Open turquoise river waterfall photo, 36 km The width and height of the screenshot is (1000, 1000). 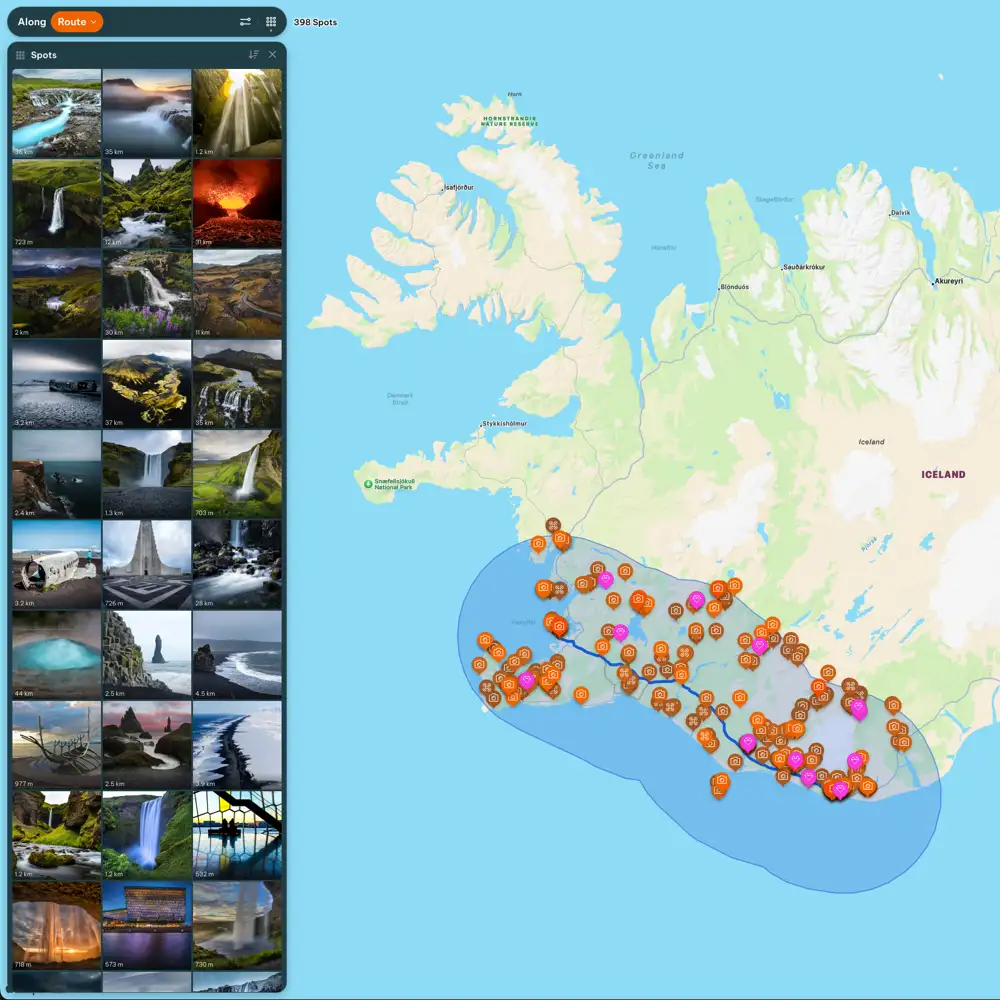pyautogui.click(x=57, y=113)
